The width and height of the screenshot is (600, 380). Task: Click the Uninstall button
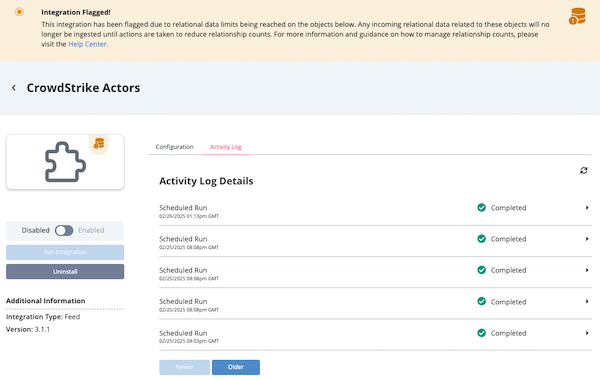pos(65,271)
